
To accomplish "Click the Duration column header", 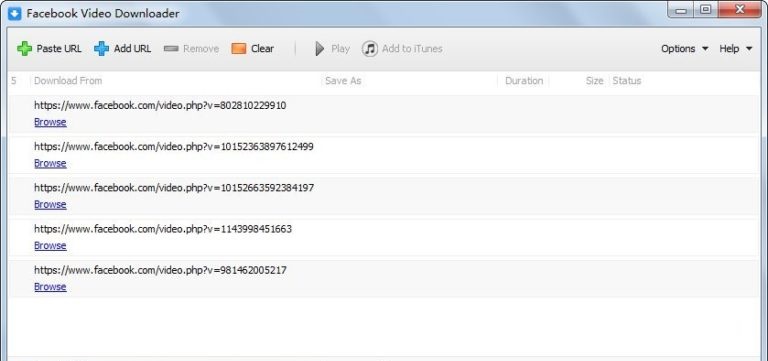I will pyautogui.click(x=524, y=81).
